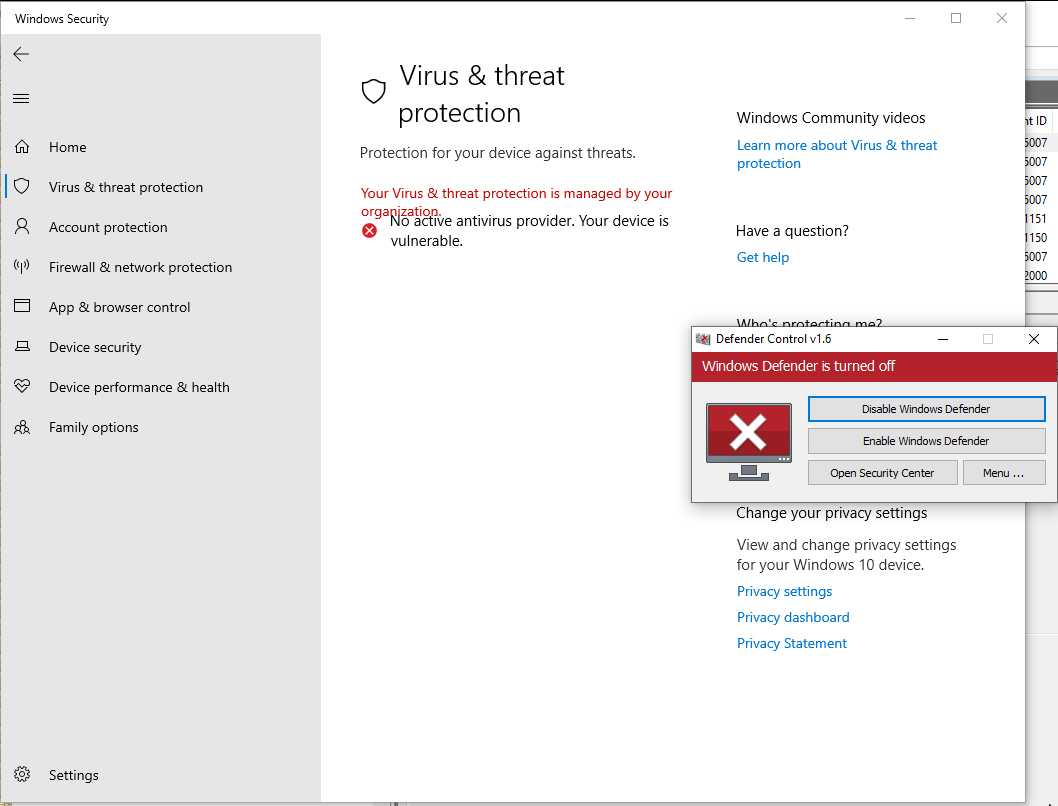1058x806 pixels.
Task: Click the Home house icon
Action: [22, 146]
